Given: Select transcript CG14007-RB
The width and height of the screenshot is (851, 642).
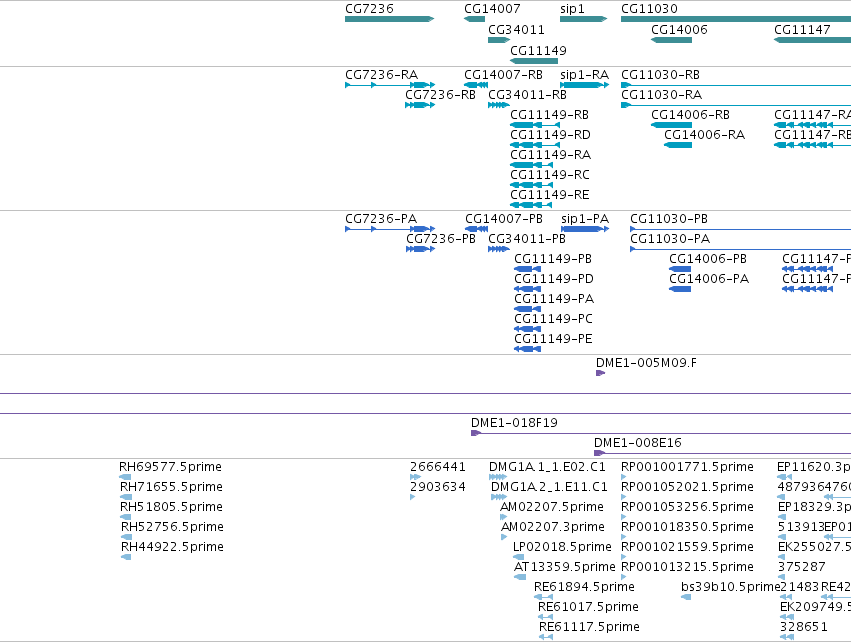Looking at the screenshot, I should [x=476, y=85].
